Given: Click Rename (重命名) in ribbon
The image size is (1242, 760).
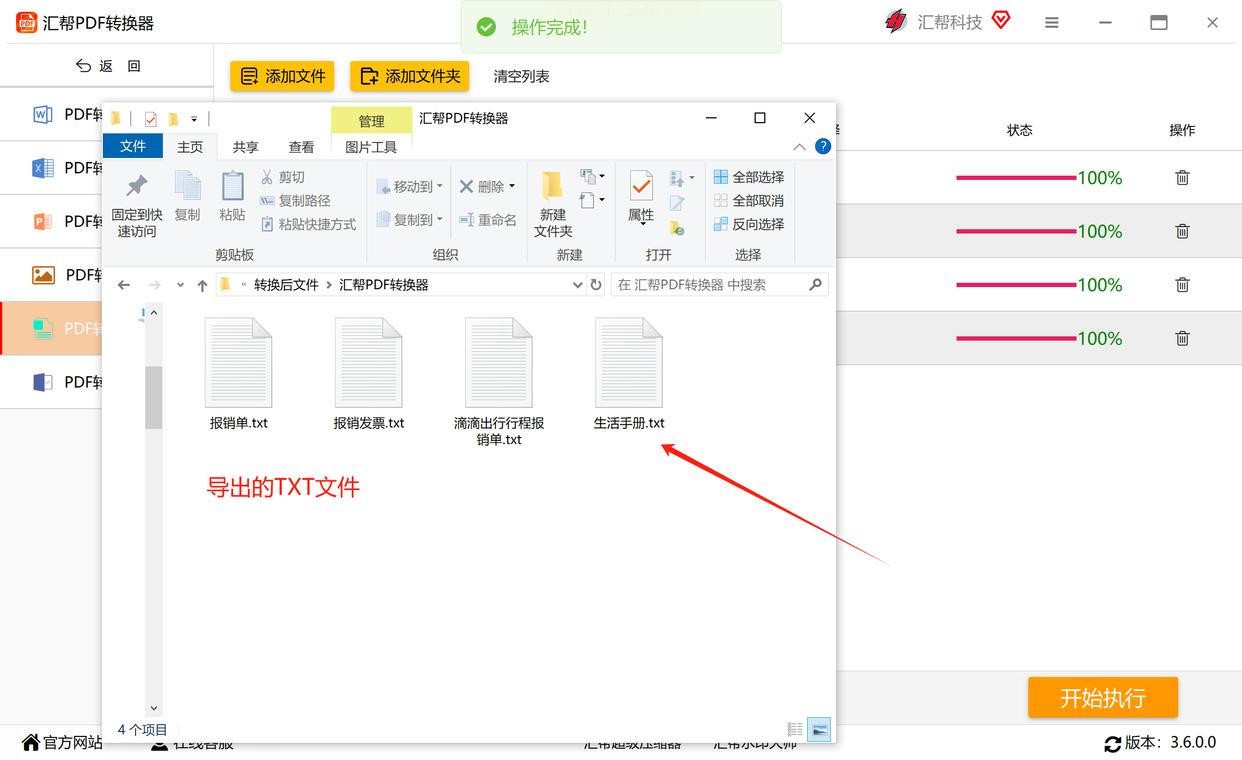Looking at the screenshot, I should 488,220.
